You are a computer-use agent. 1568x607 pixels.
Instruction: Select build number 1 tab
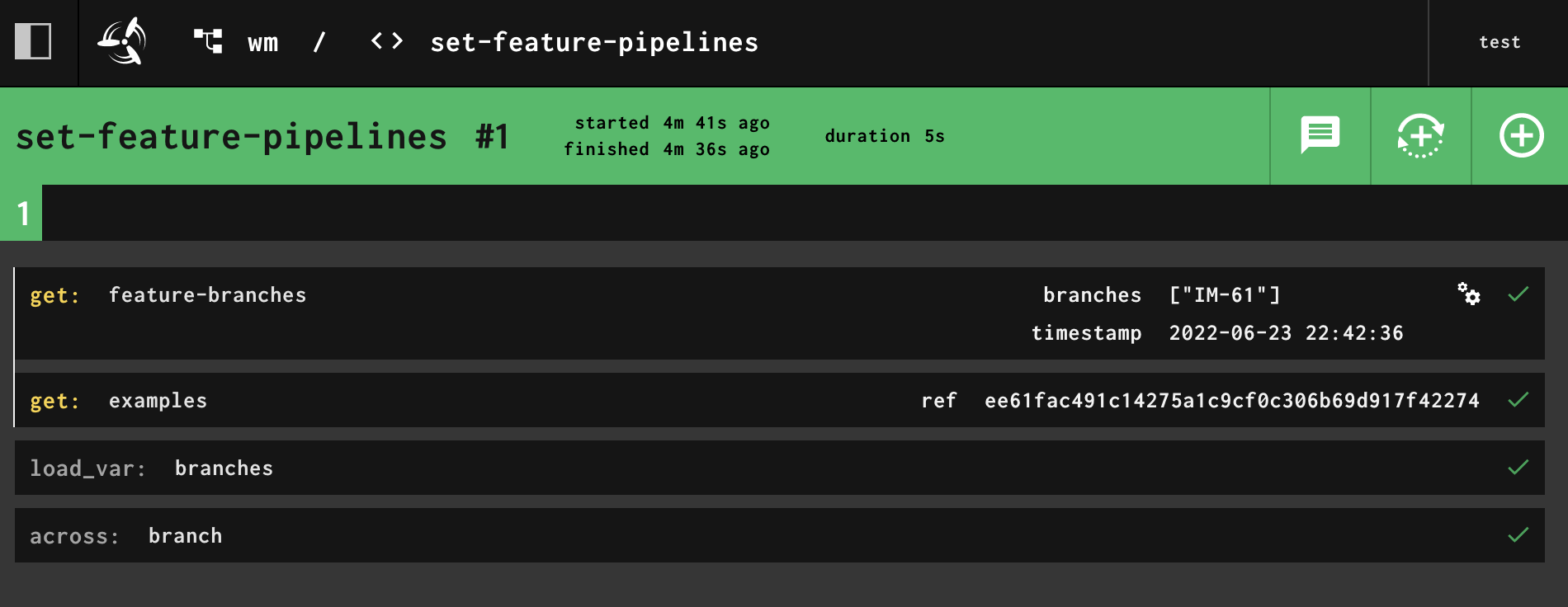(x=21, y=214)
